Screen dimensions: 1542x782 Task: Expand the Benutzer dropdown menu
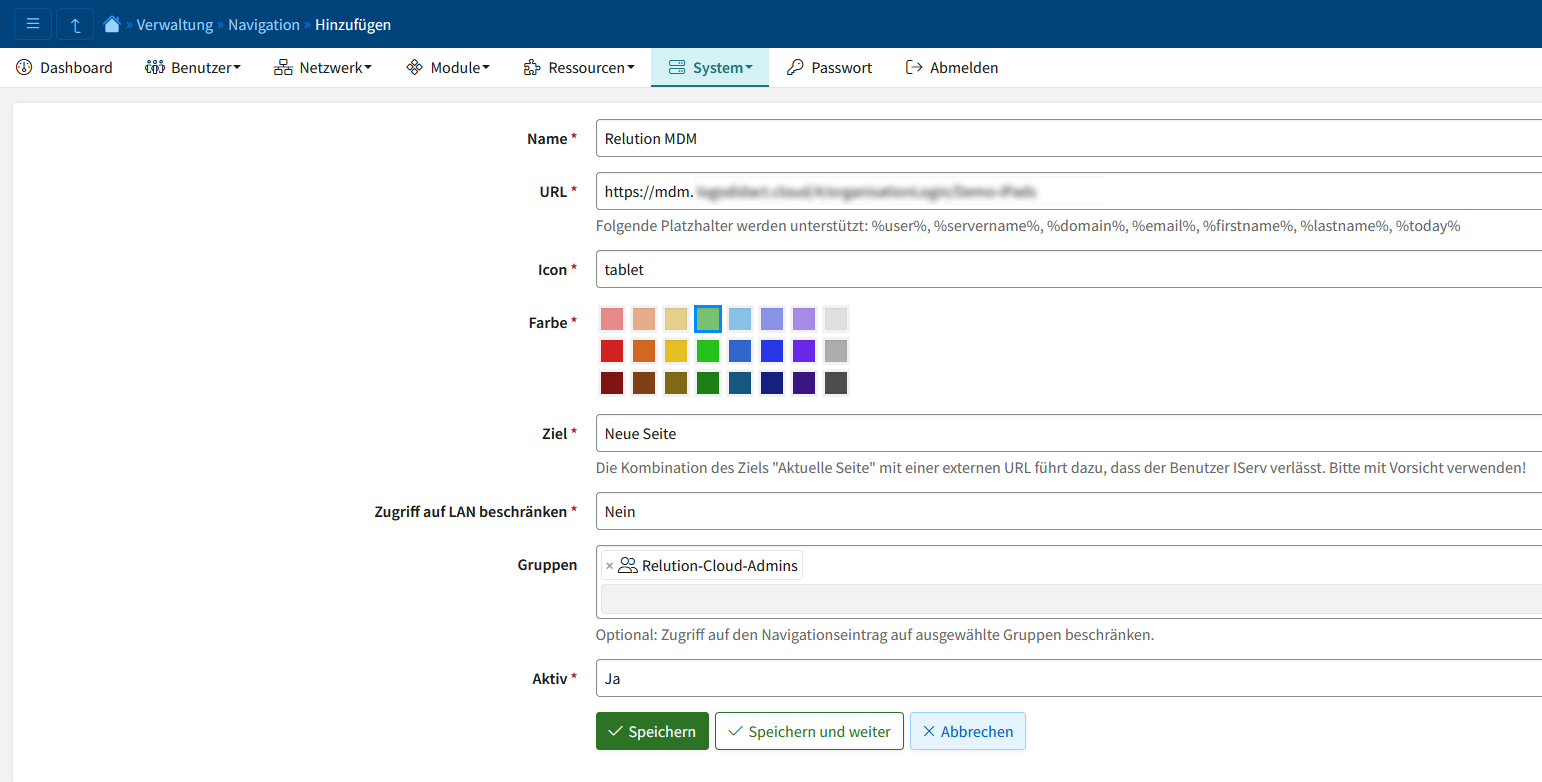pyautogui.click(x=193, y=68)
